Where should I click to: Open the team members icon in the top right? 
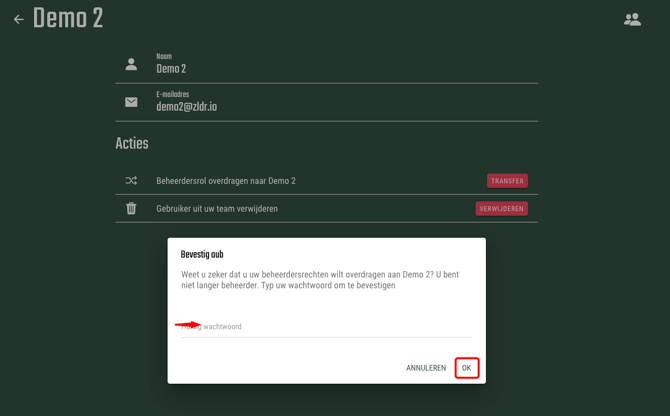point(632,19)
